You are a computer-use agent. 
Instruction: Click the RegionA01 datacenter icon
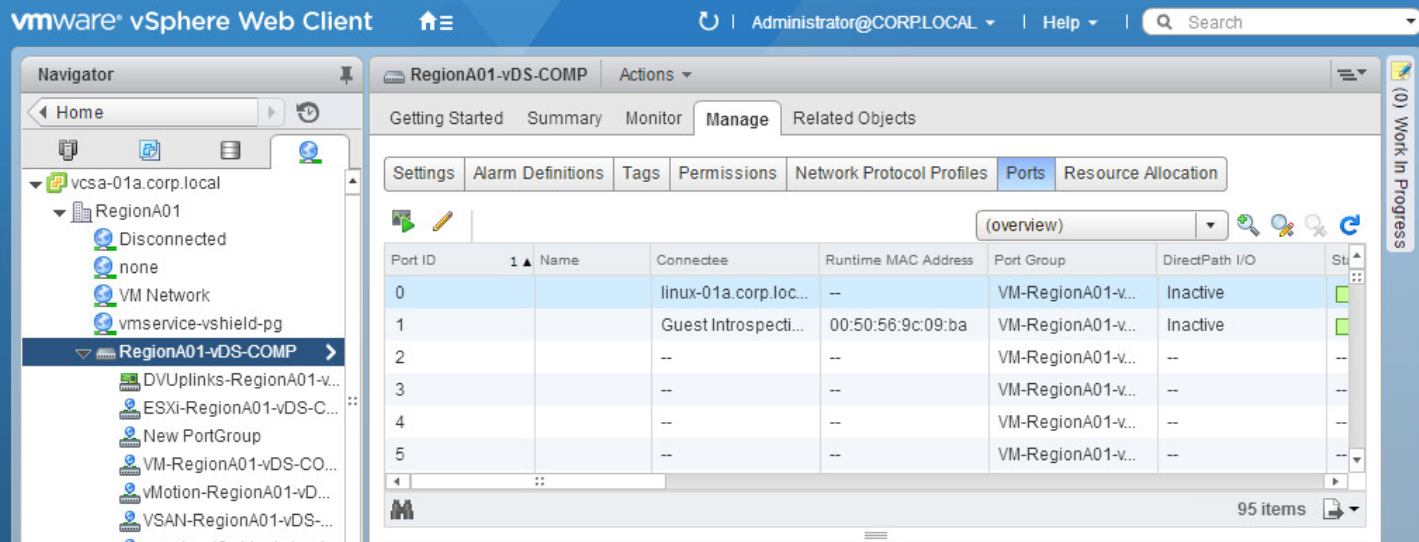click(82, 211)
